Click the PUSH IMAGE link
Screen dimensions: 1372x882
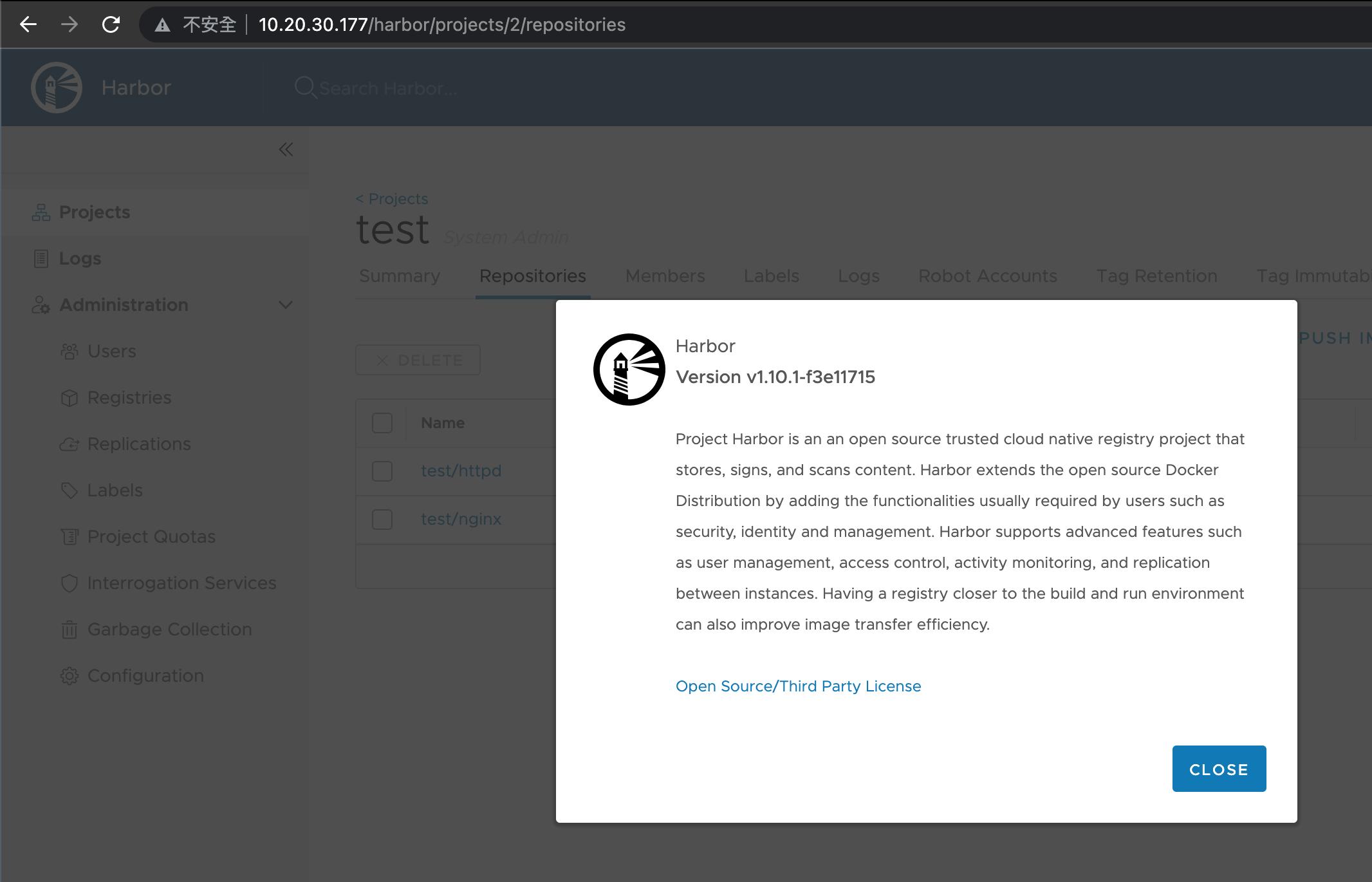pos(1335,338)
